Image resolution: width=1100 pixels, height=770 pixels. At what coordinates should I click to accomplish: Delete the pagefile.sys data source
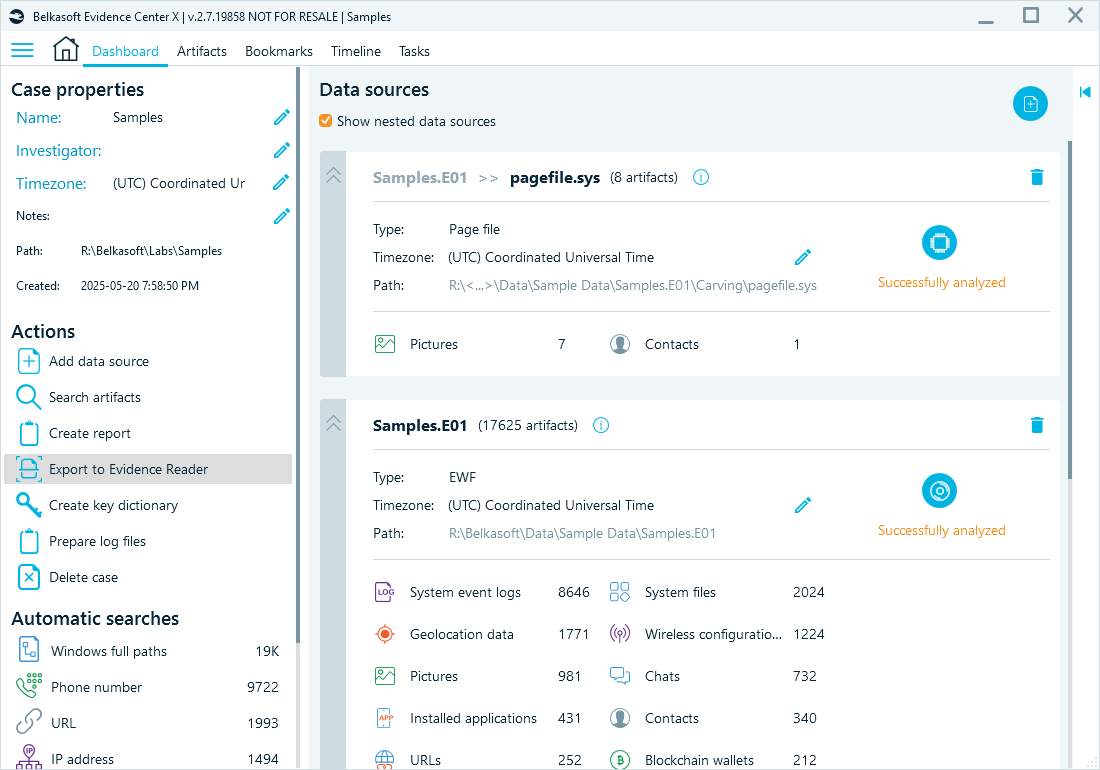[x=1037, y=177]
